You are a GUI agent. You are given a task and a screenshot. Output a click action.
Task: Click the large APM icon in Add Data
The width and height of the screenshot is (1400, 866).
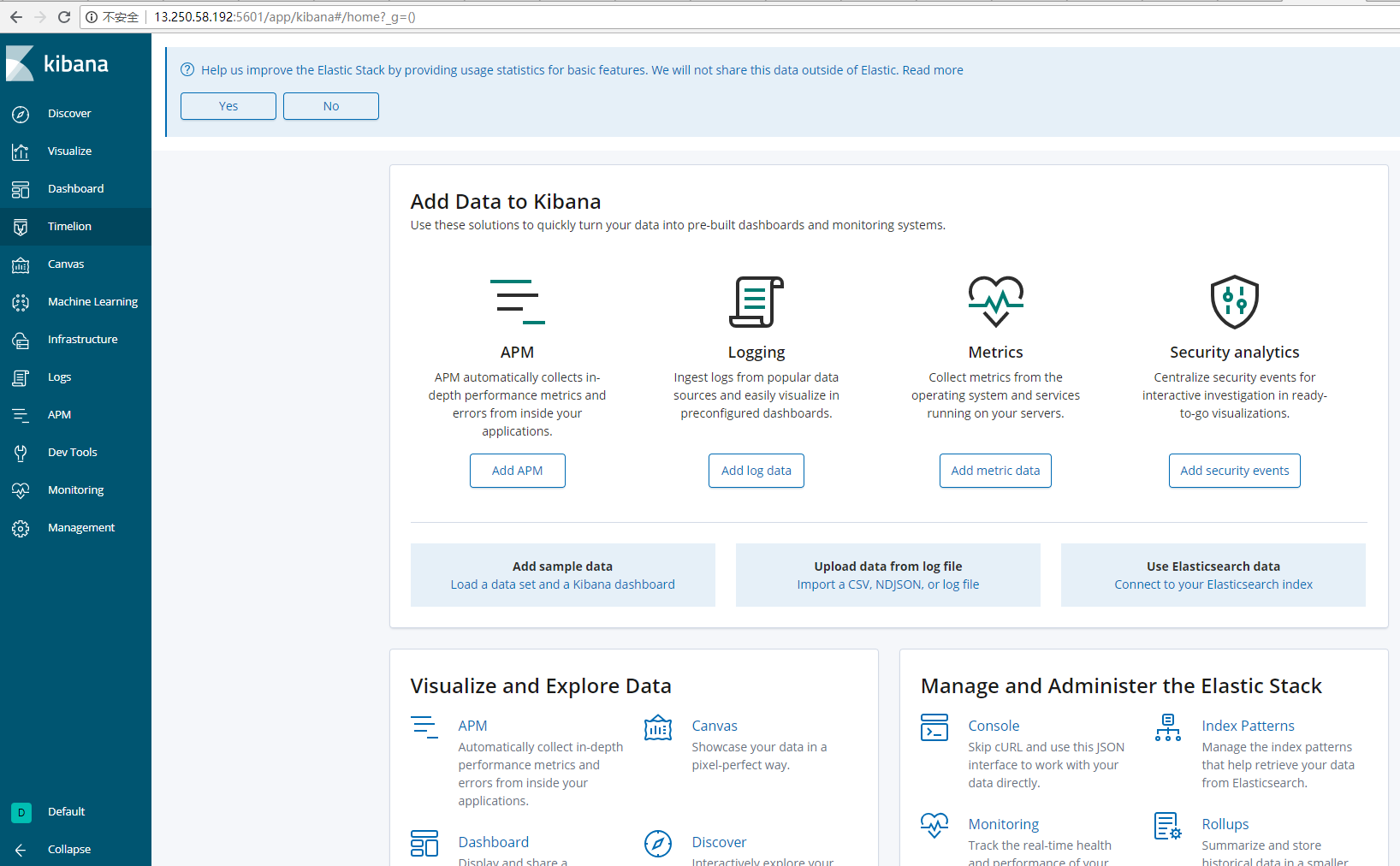pos(517,301)
